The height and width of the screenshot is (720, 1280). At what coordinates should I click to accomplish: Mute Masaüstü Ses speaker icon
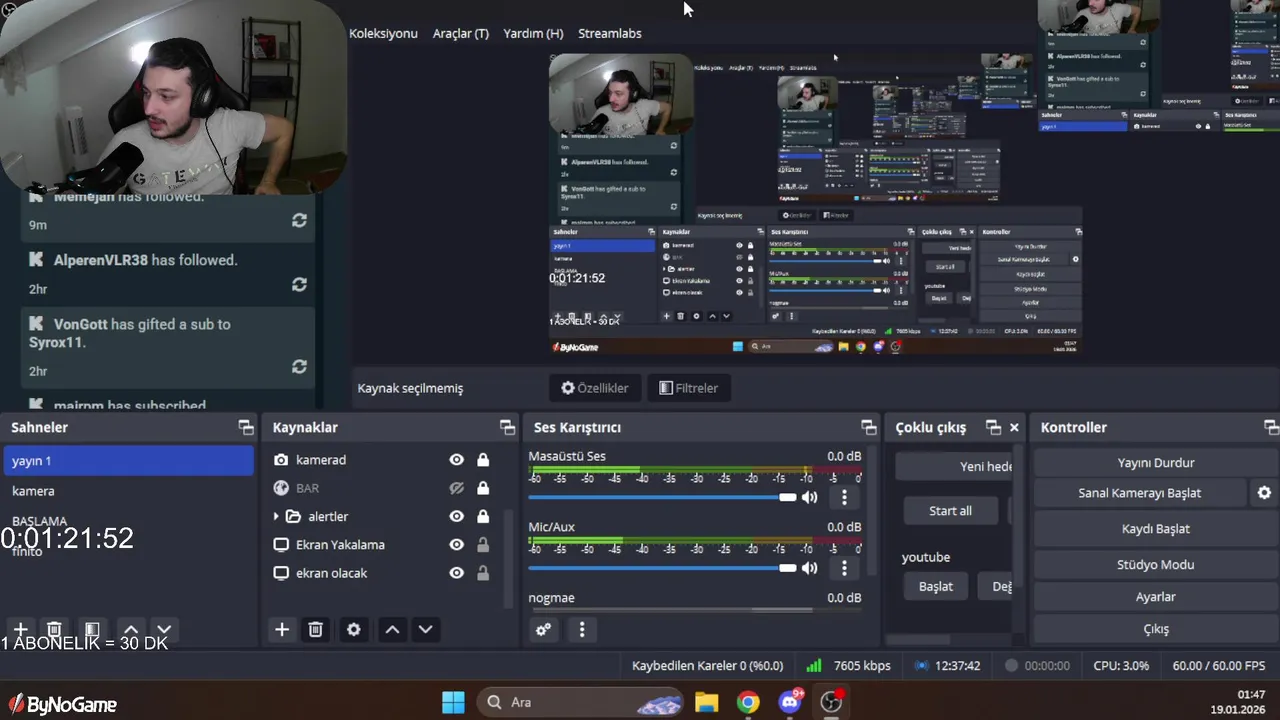809,497
